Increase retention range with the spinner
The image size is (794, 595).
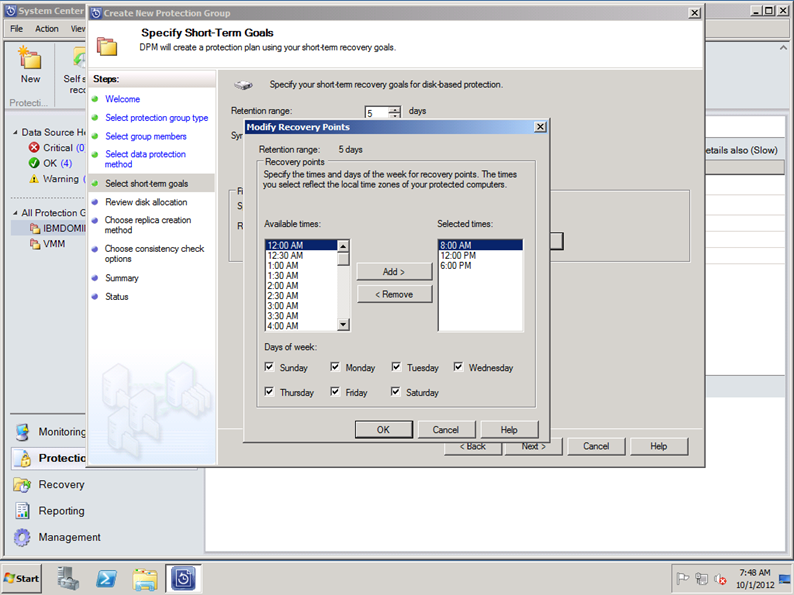[395, 109]
